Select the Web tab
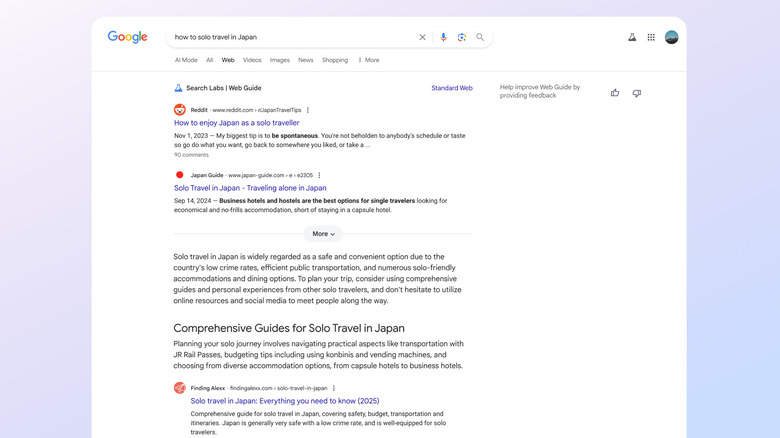780x438 pixels. pos(228,60)
